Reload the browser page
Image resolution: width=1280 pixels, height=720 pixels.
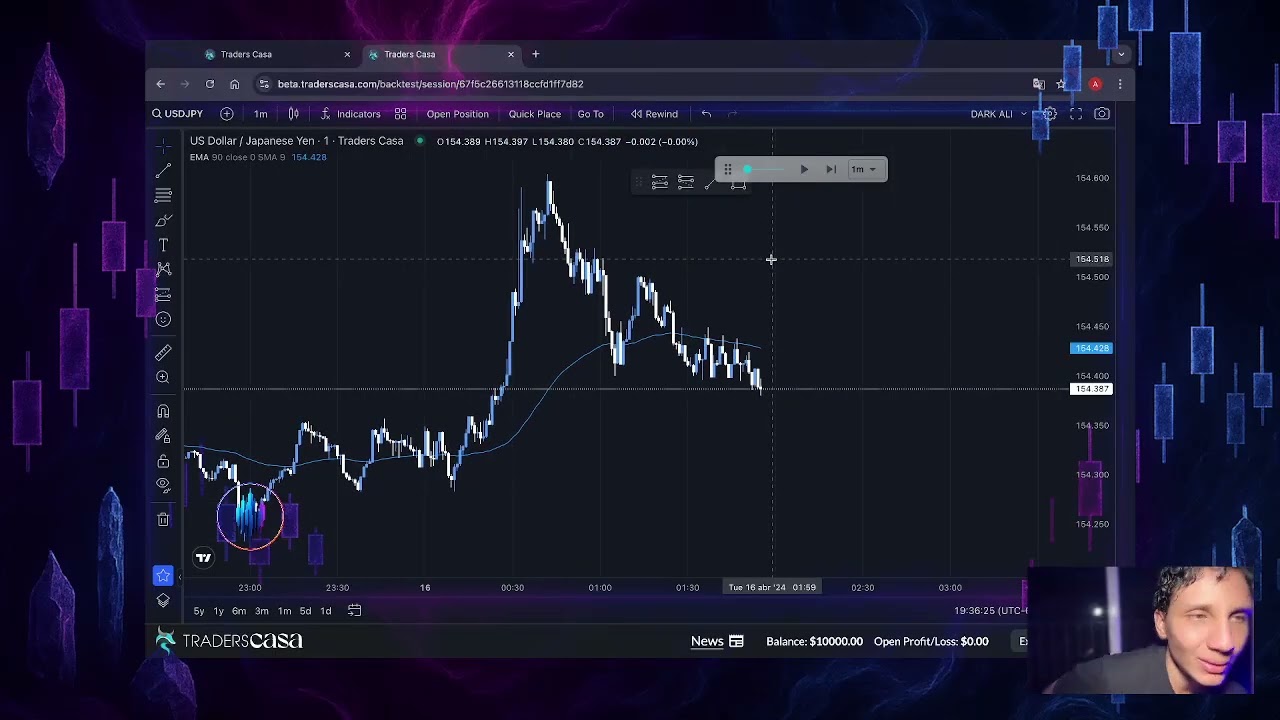(x=210, y=84)
